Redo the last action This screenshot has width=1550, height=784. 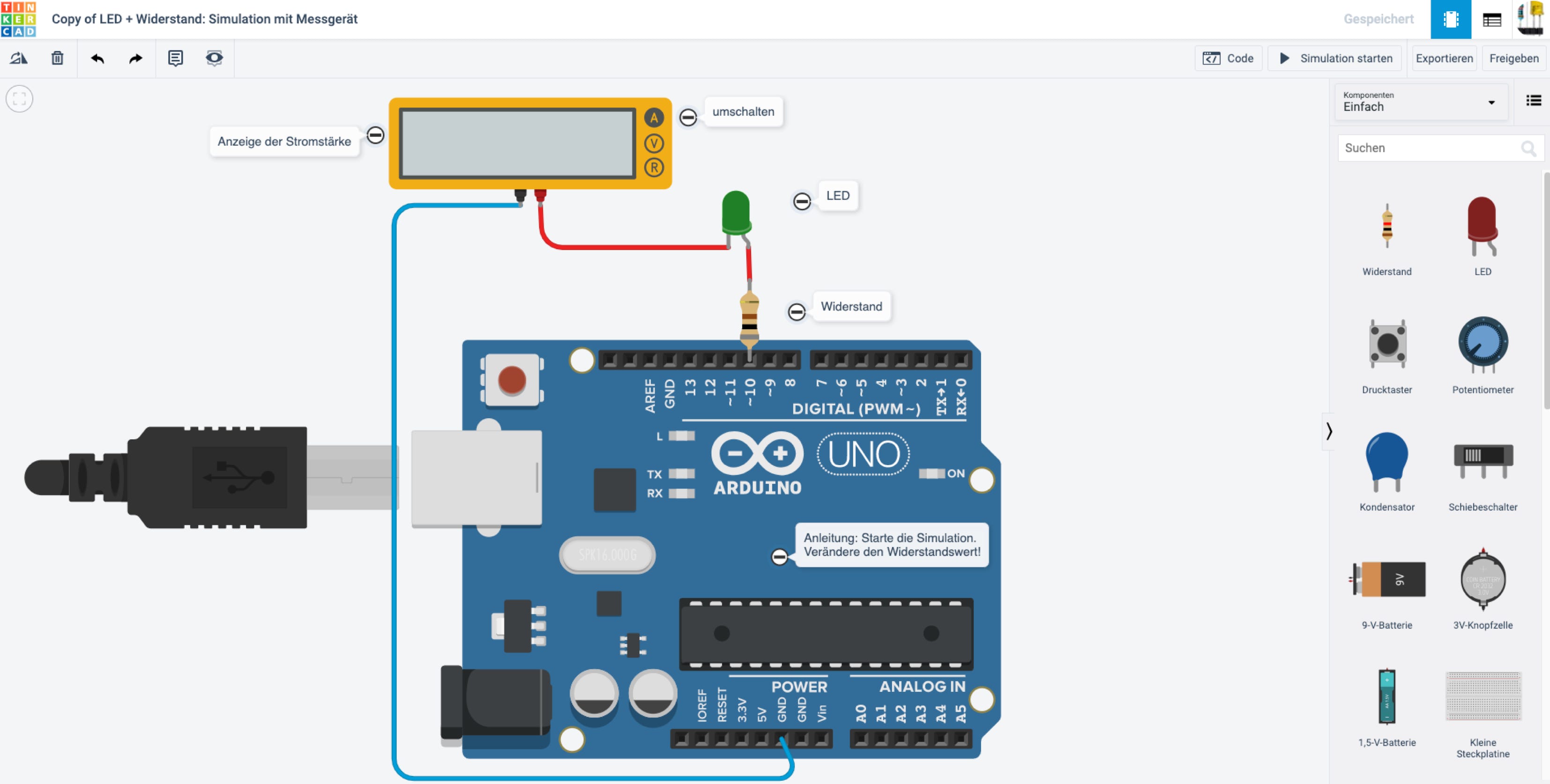[136, 59]
